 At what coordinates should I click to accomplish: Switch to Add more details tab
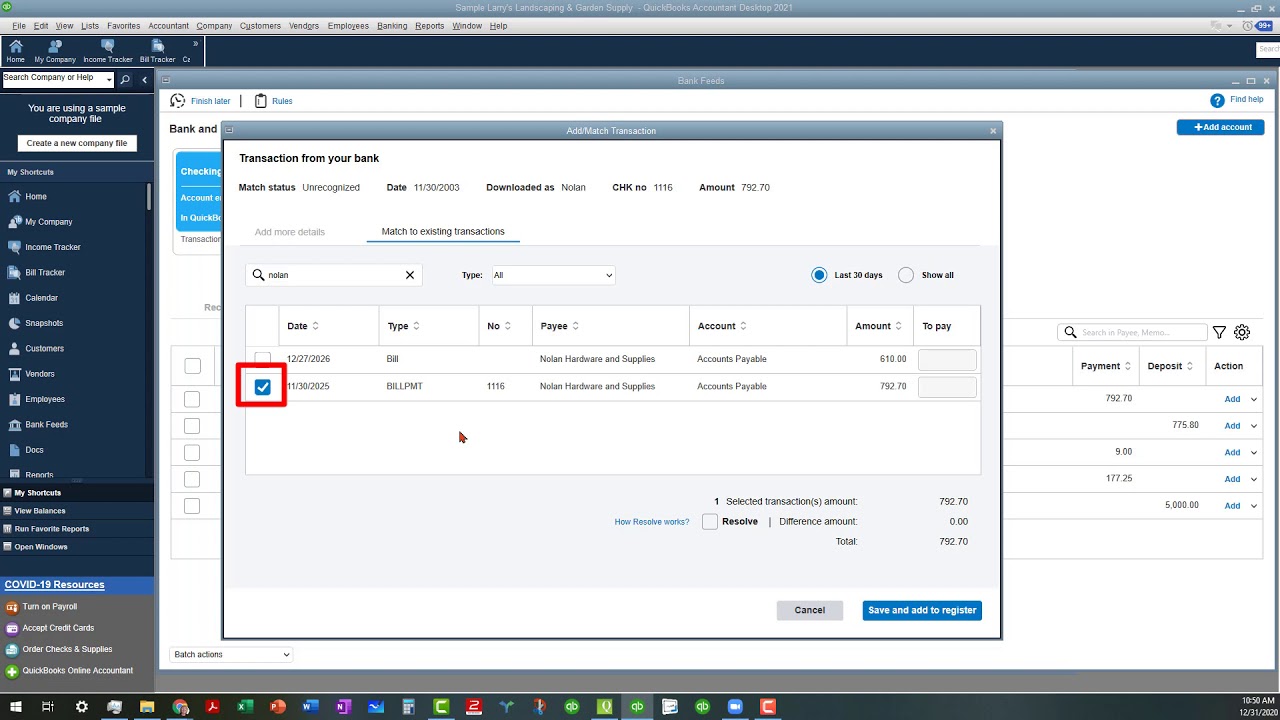pos(290,232)
